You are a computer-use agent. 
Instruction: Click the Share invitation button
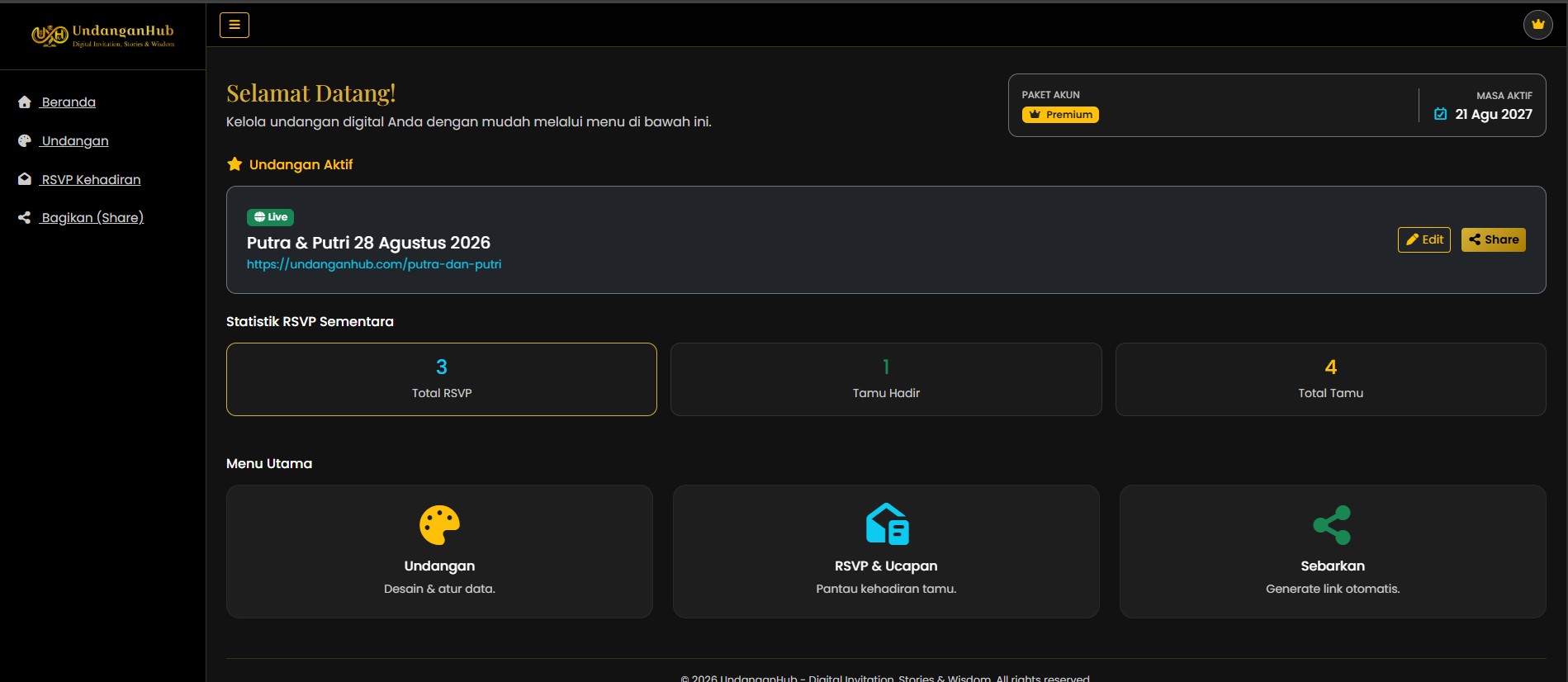(1494, 239)
